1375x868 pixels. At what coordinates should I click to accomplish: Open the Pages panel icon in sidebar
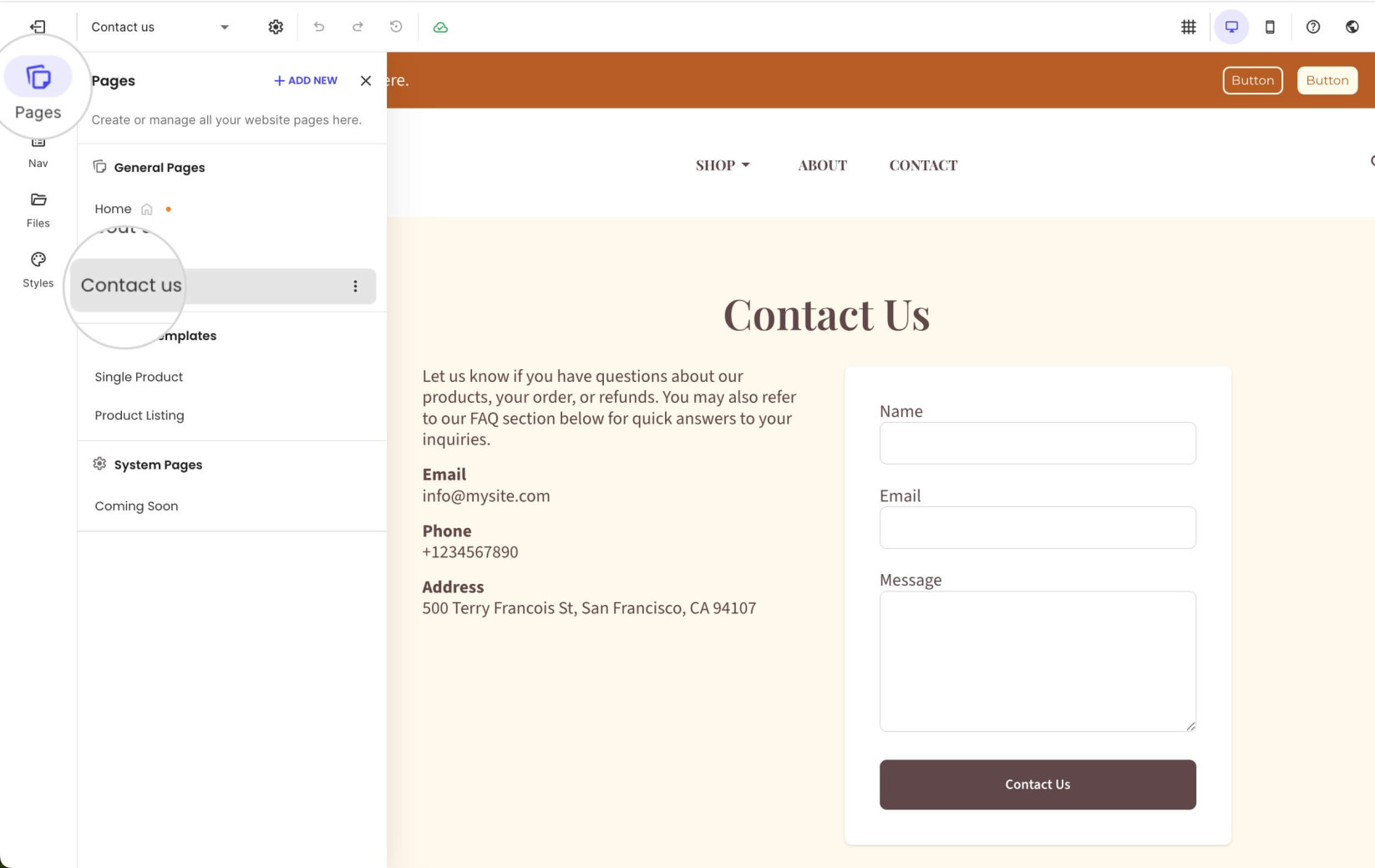tap(38, 78)
